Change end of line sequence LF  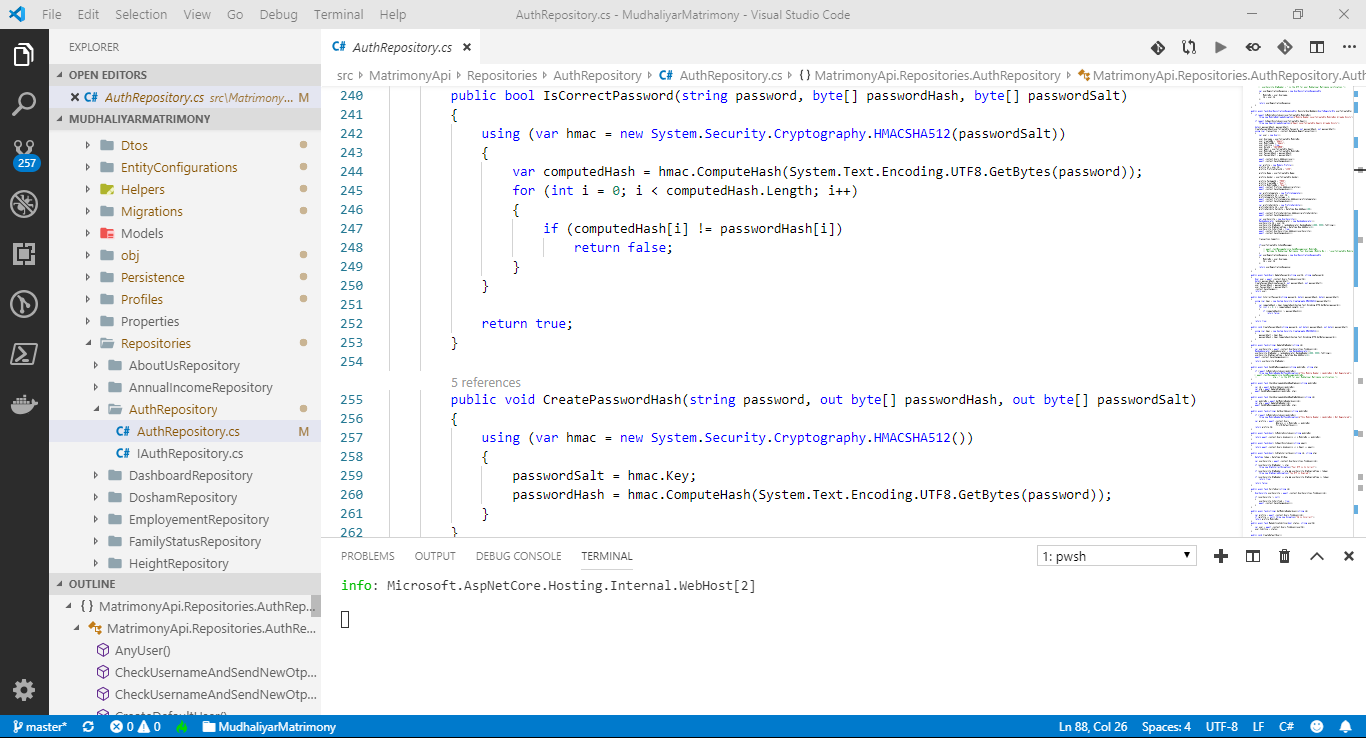click(x=1258, y=727)
